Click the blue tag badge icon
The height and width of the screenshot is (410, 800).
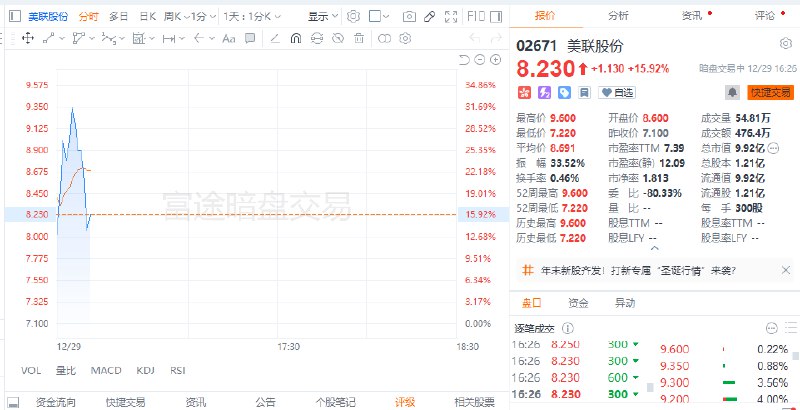tap(564, 92)
